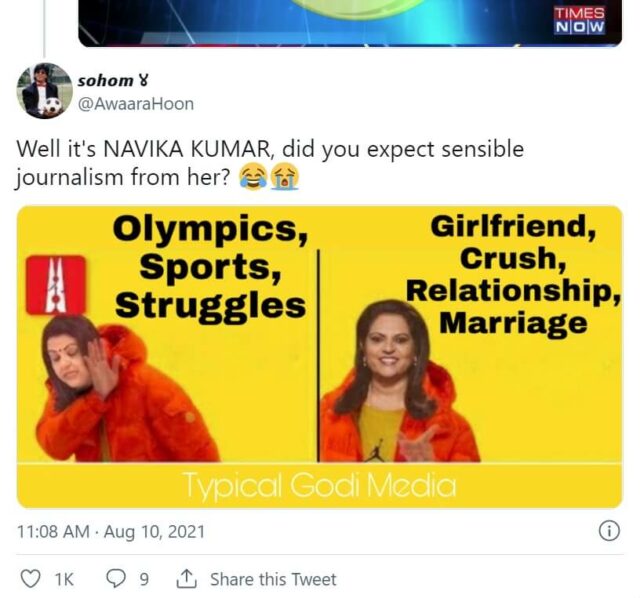Click the laughing tears emoji in the tweet
This screenshot has height=598, width=640.
(x=253, y=177)
